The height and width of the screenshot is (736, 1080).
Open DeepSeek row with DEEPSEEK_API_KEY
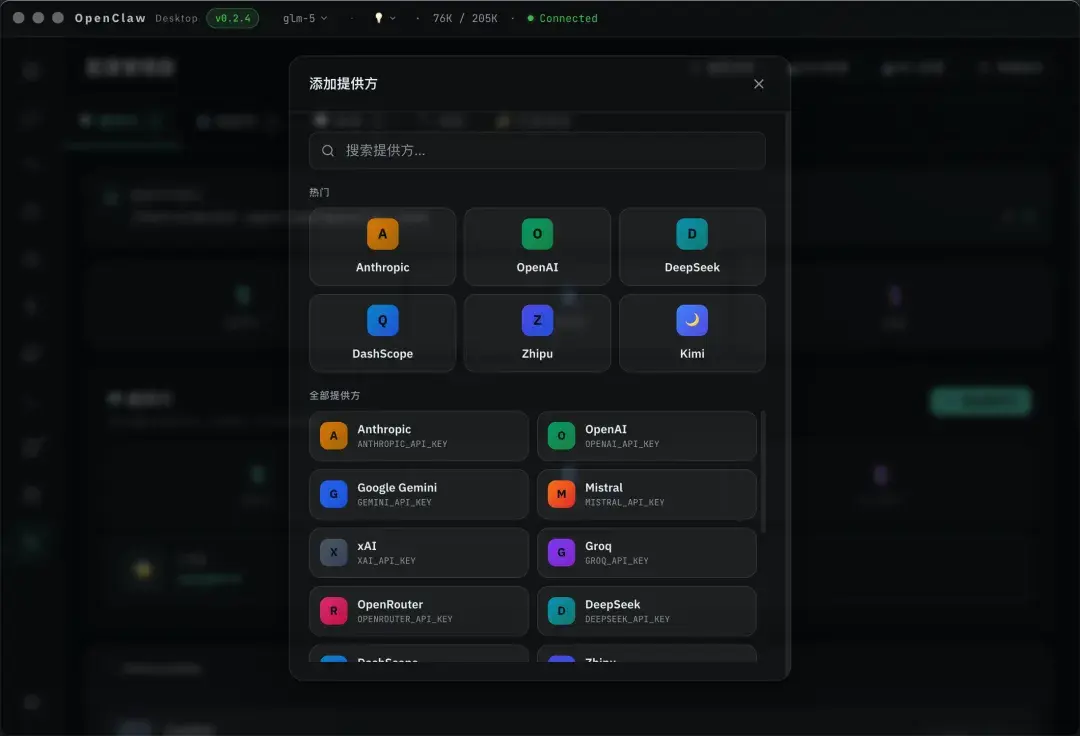(x=647, y=611)
